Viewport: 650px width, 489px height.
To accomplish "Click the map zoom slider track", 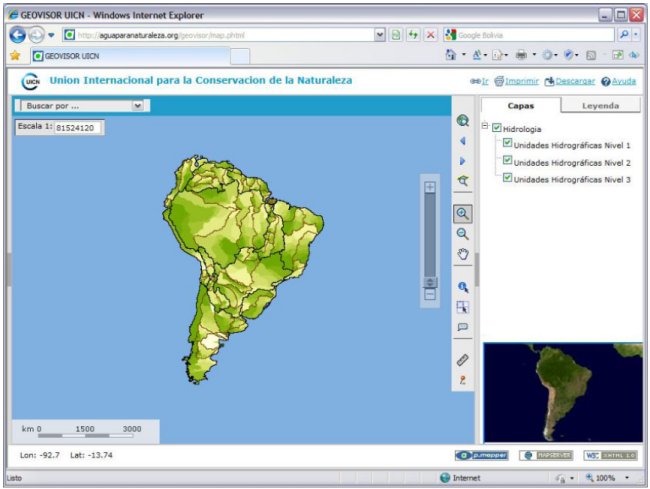I will tap(430, 235).
